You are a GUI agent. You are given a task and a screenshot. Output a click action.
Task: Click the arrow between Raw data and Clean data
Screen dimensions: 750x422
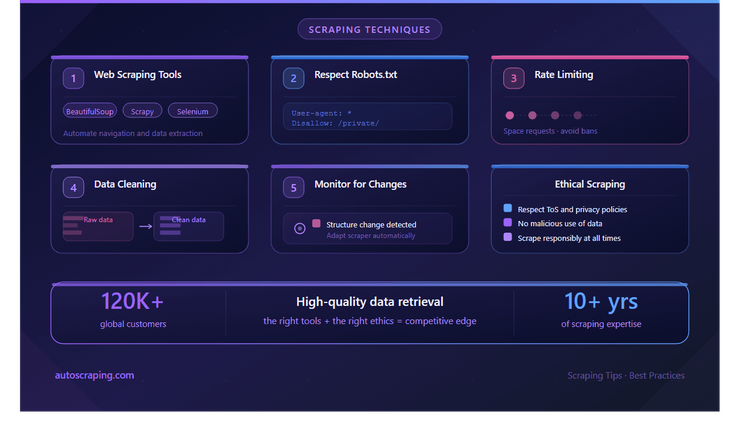coord(145,226)
